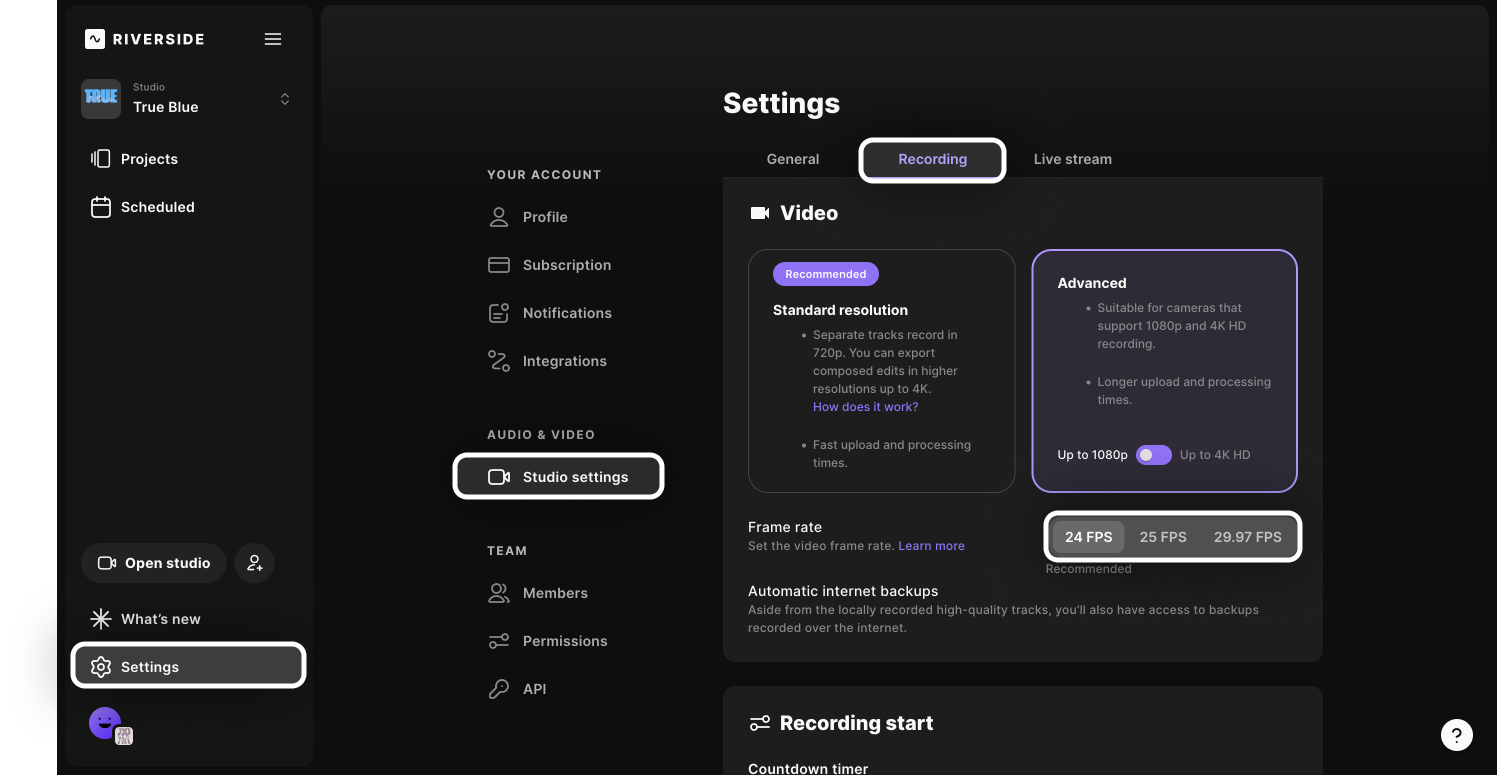Toggle the Up to 4K HD switch

1153,455
